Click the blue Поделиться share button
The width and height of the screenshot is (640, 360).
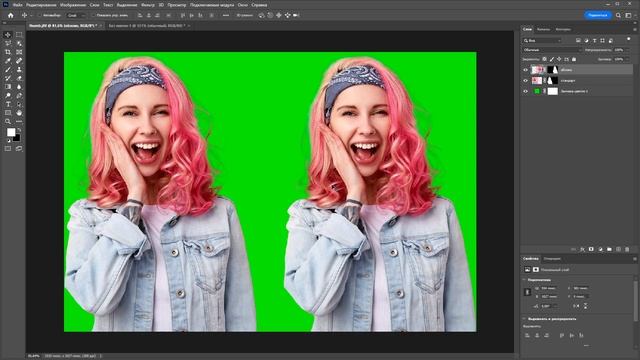[x=598, y=15]
